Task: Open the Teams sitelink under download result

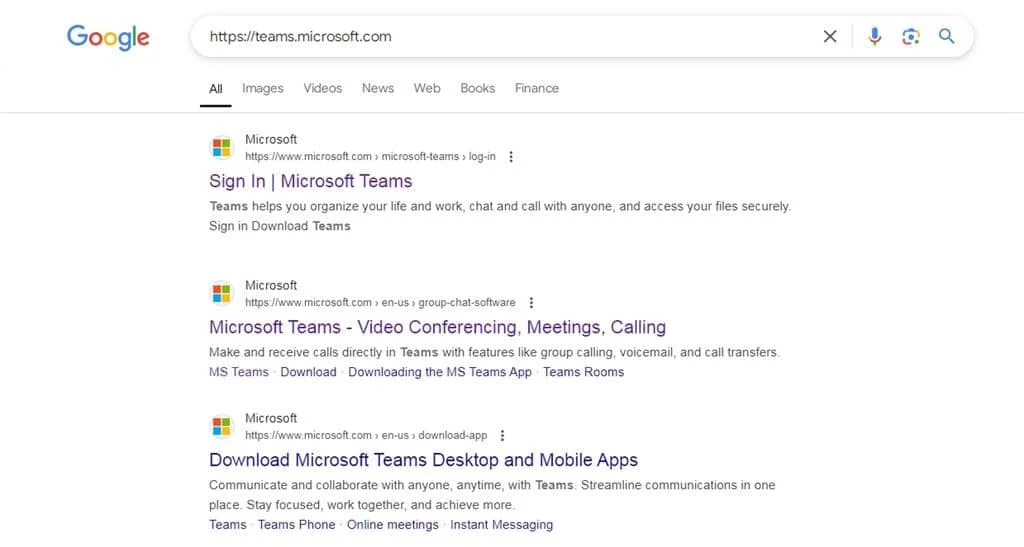Action: click(x=228, y=525)
